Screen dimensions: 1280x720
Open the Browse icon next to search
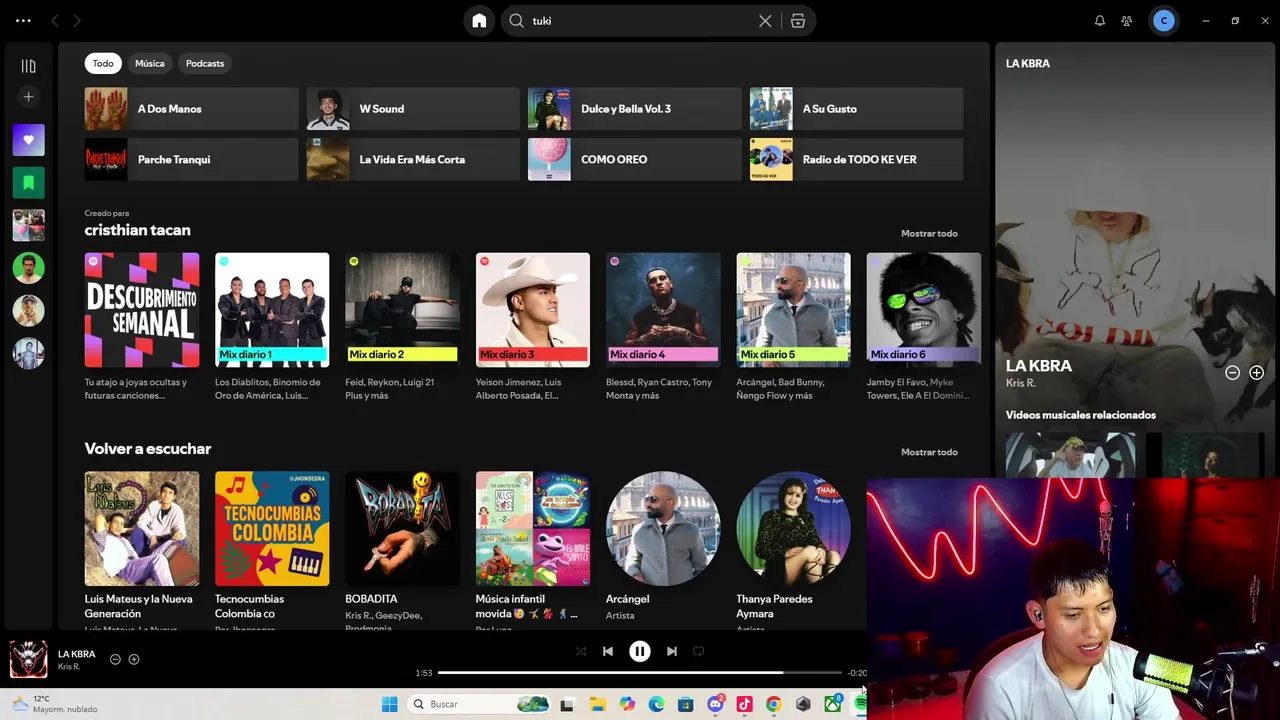pyautogui.click(x=797, y=21)
